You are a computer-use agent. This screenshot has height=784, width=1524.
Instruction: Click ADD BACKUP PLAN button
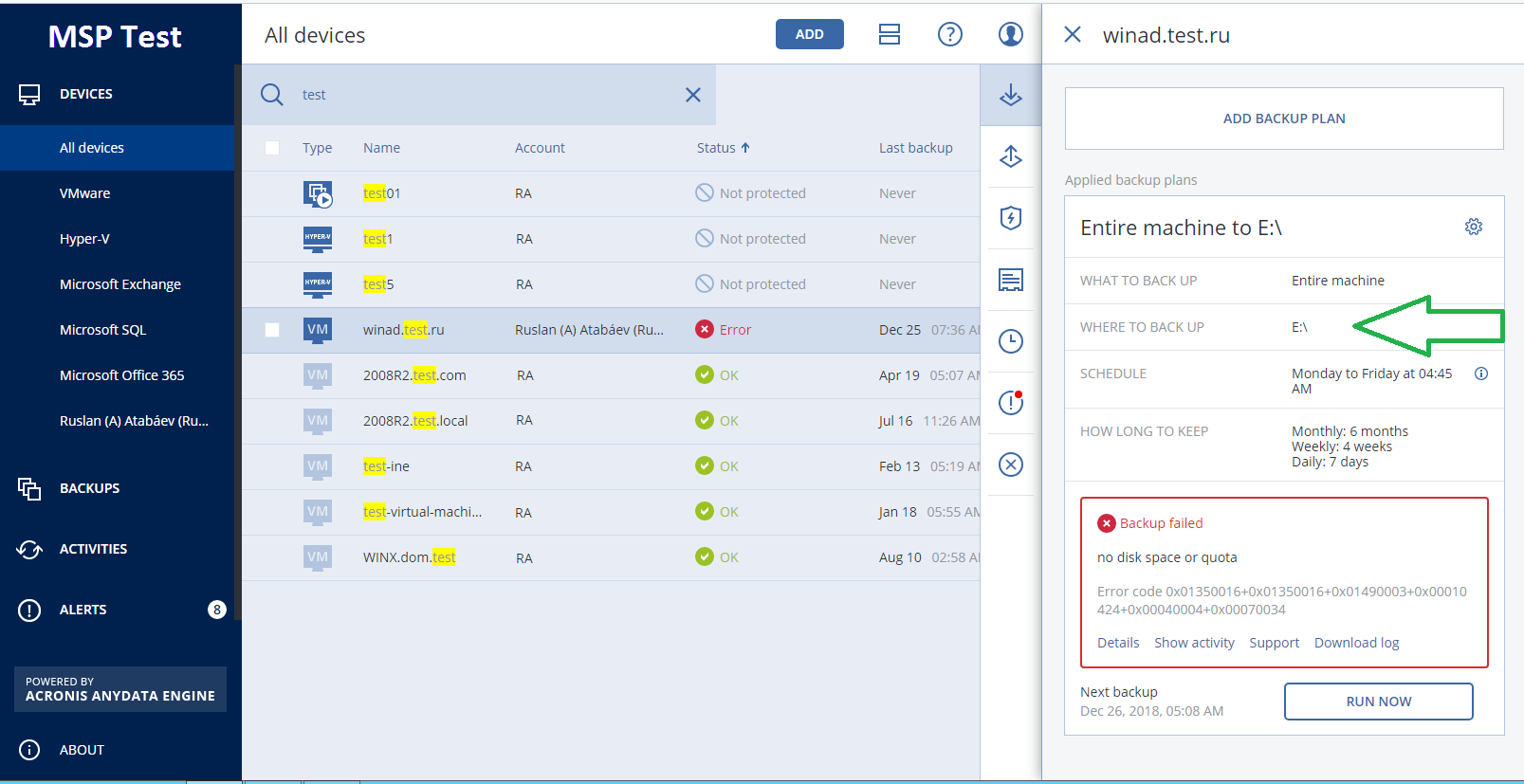(1284, 119)
